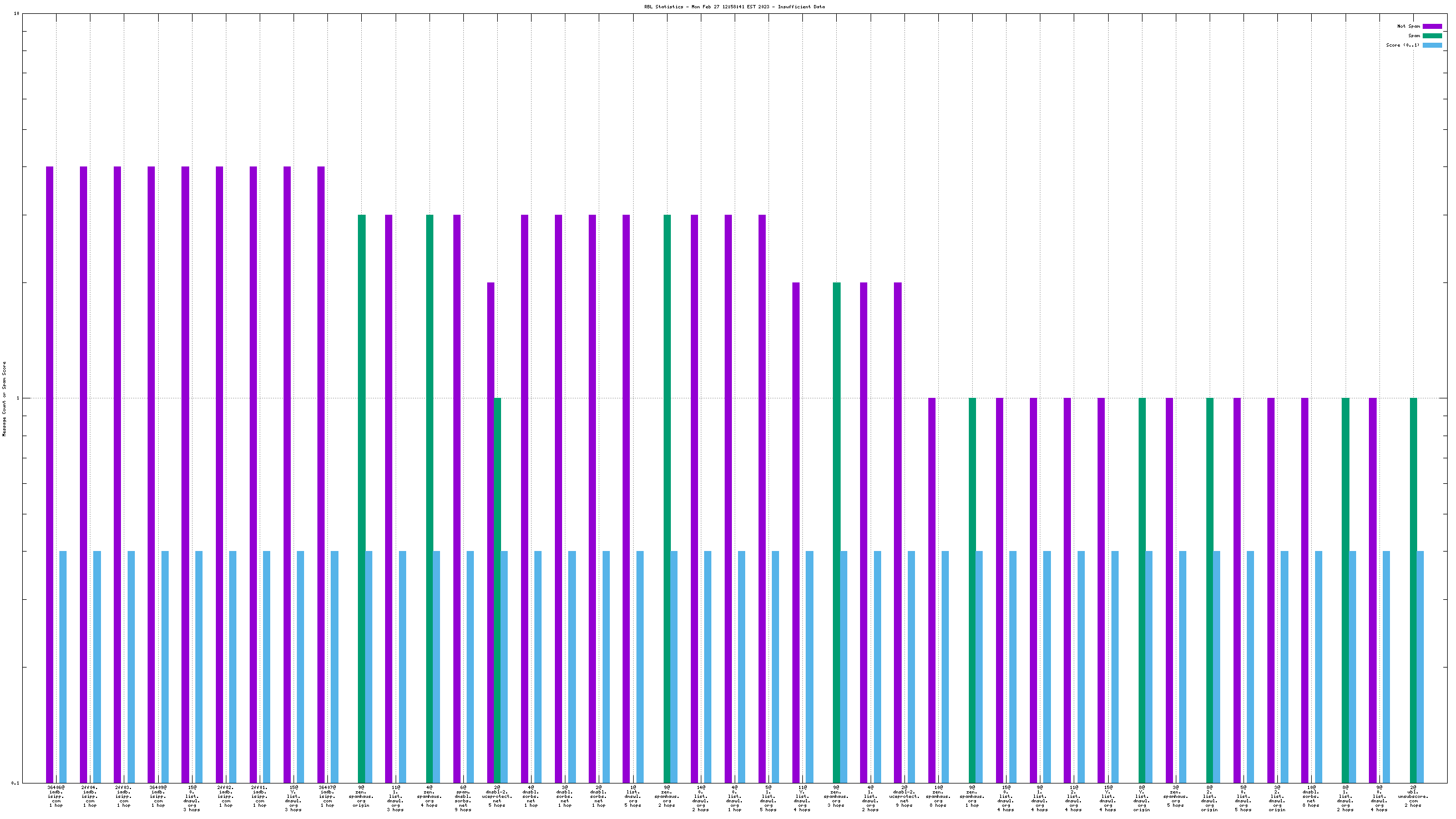Viewport: 1456px width, 819px height.
Task: Click the green Spam legend swatch
Action: tap(1432, 36)
